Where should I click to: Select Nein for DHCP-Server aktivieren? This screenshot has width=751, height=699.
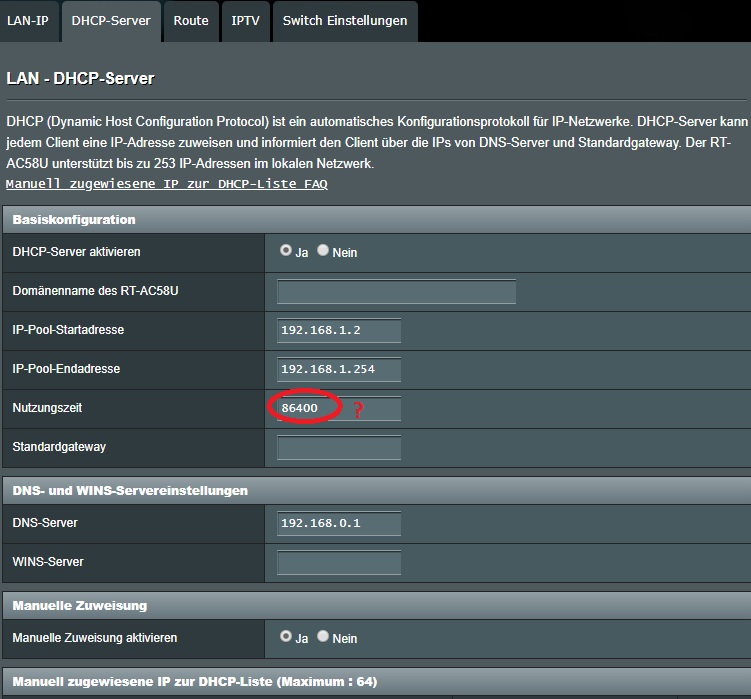(x=323, y=251)
